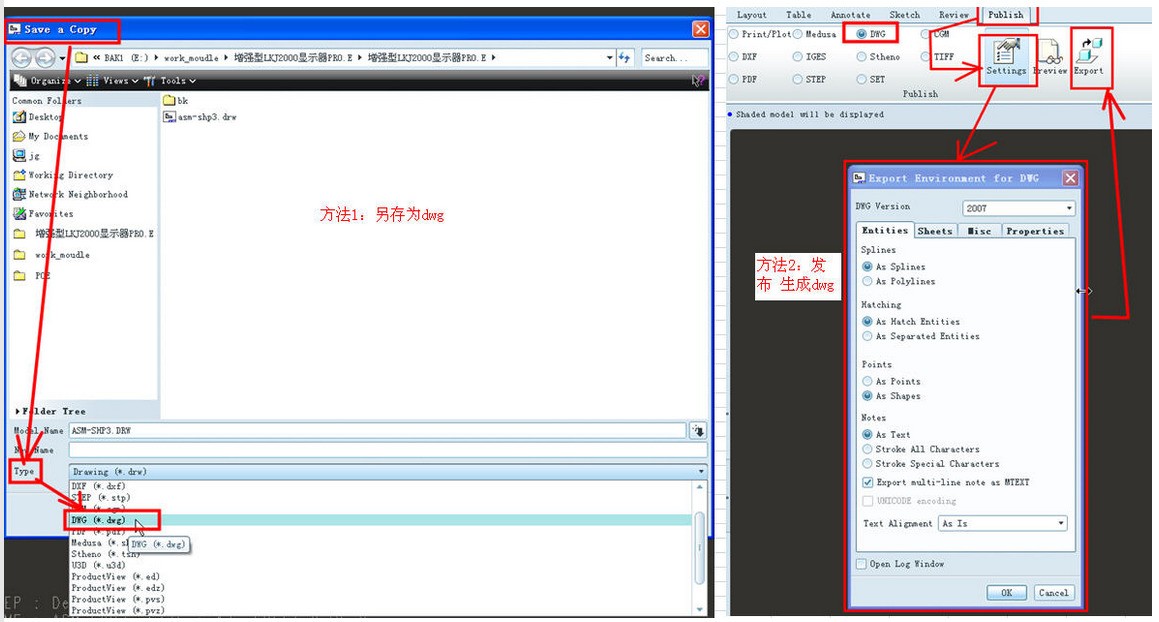Enable the Open Log Window checkbox
Viewport: 1159px width, 622px height.
point(861,564)
